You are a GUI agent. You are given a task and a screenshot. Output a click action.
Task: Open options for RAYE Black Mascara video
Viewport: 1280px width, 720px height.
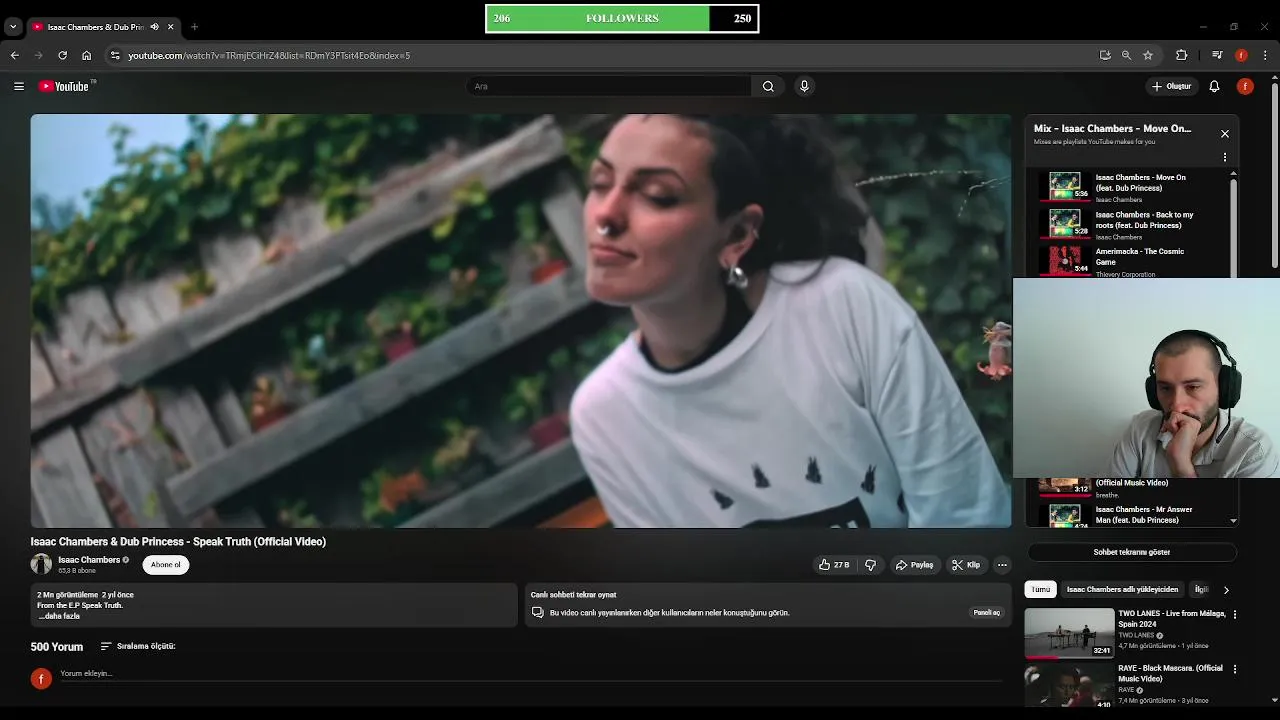pyautogui.click(x=1235, y=669)
